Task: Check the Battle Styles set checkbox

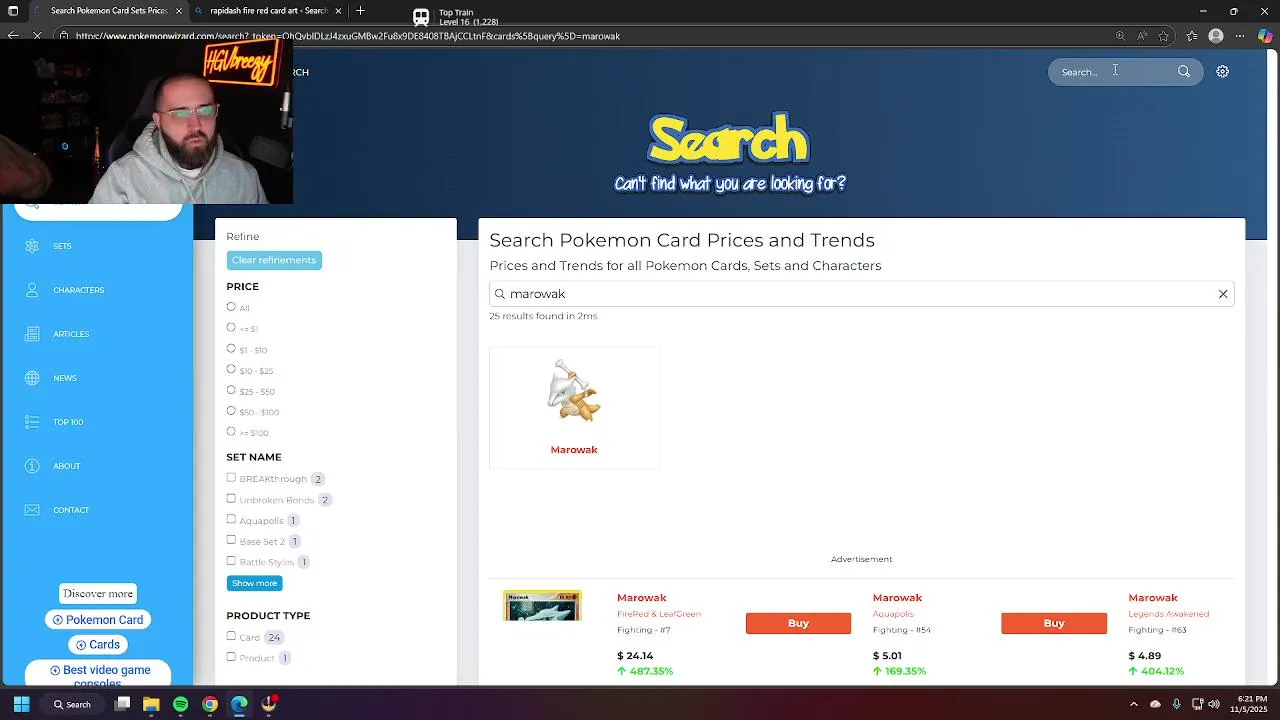Action: point(231,561)
